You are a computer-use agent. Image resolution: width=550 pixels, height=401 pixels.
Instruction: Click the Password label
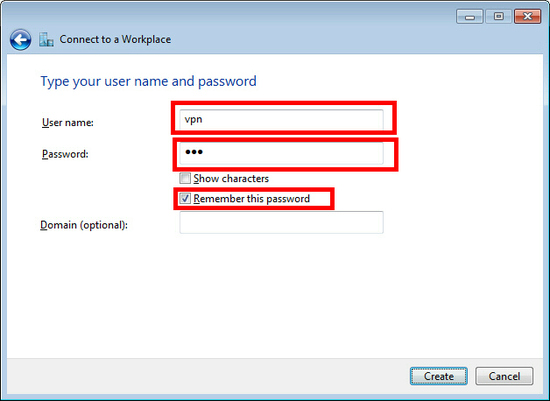coord(65,154)
